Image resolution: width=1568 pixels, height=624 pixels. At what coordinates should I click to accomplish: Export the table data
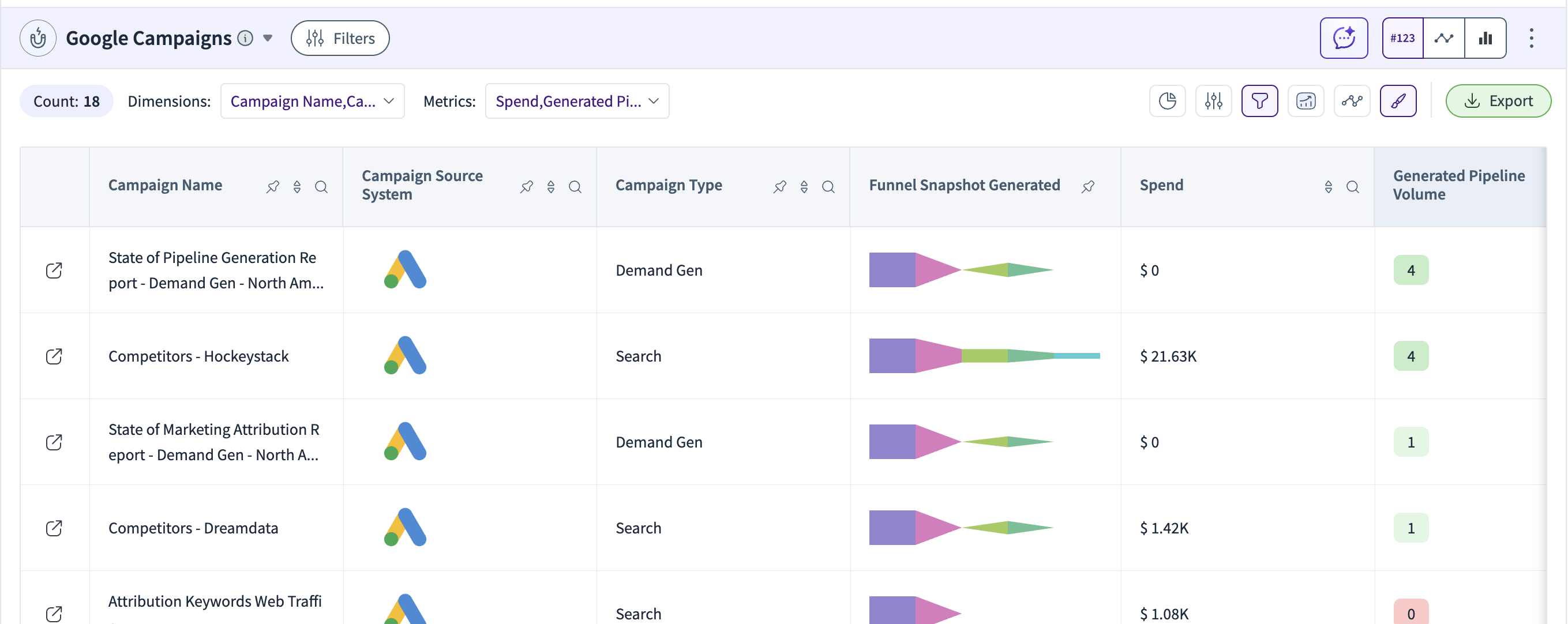pyautogui.click(x=1498, y=100)
